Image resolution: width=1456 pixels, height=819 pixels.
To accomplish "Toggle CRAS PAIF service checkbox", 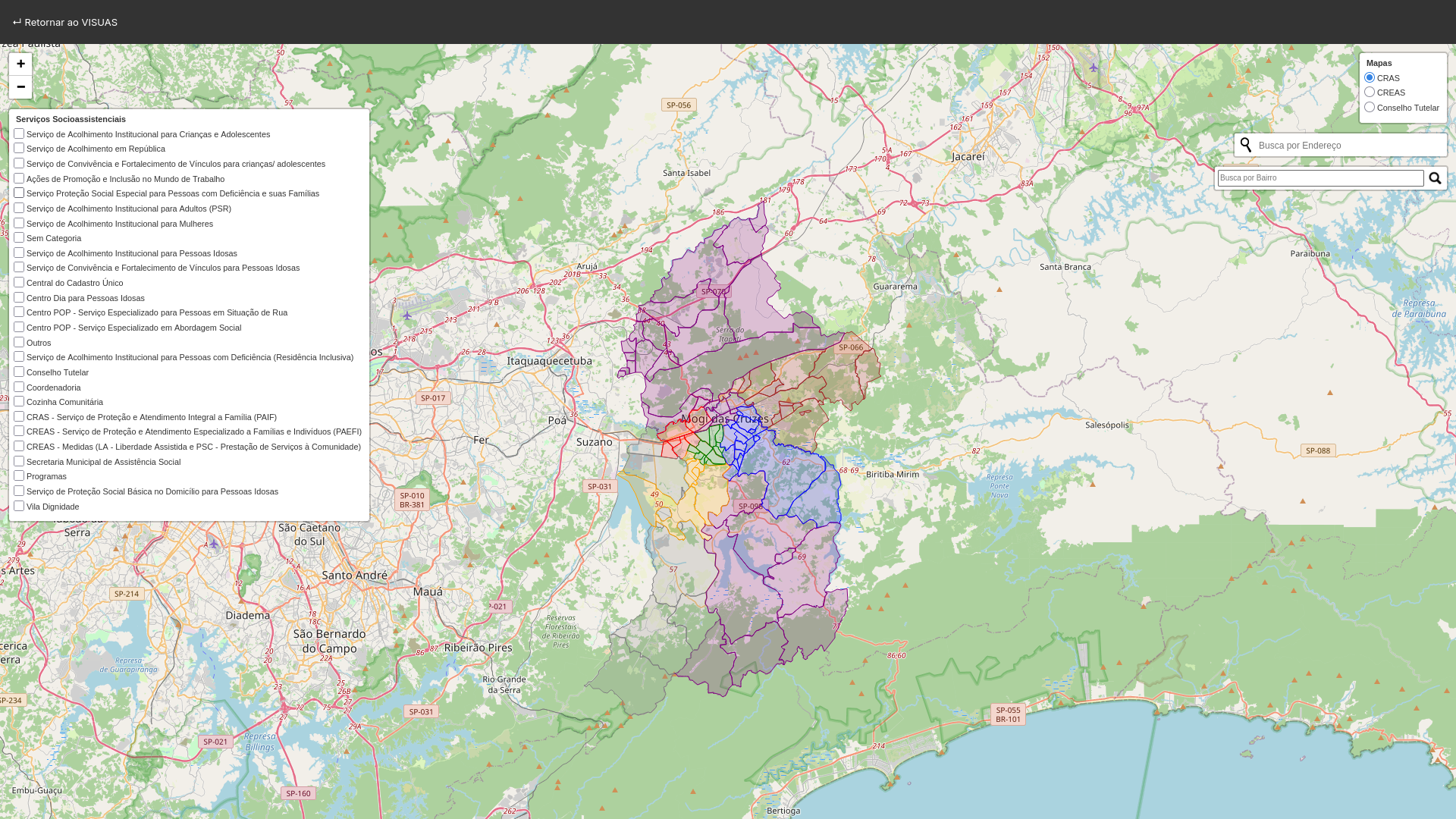I will click(19, 416).
